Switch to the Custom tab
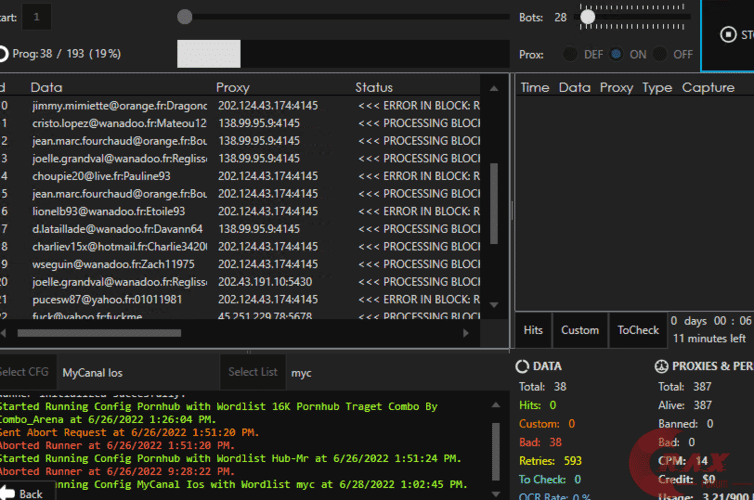This screenshot has width=754, height=500. click(580, 330)
